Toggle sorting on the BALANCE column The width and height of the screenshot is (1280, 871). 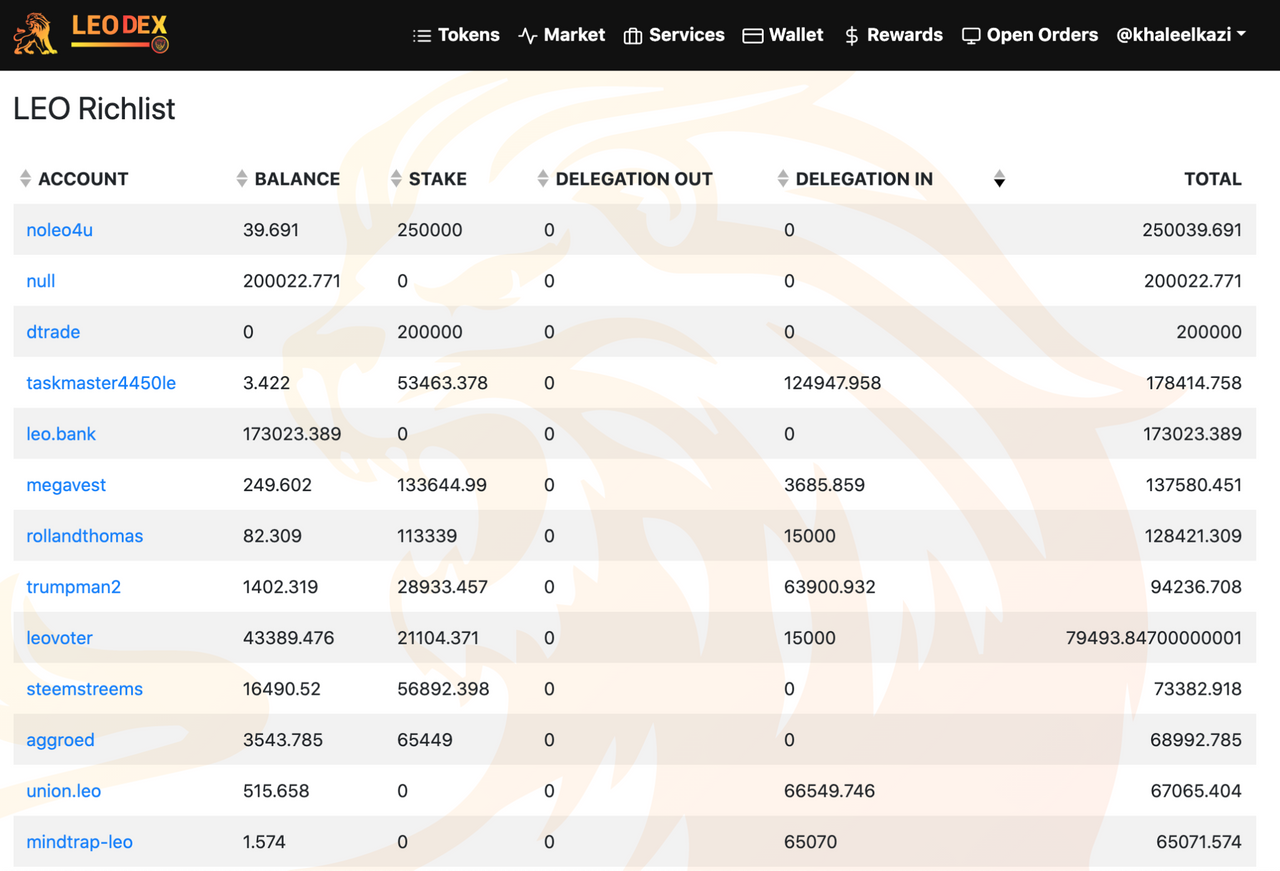(241, 178)
